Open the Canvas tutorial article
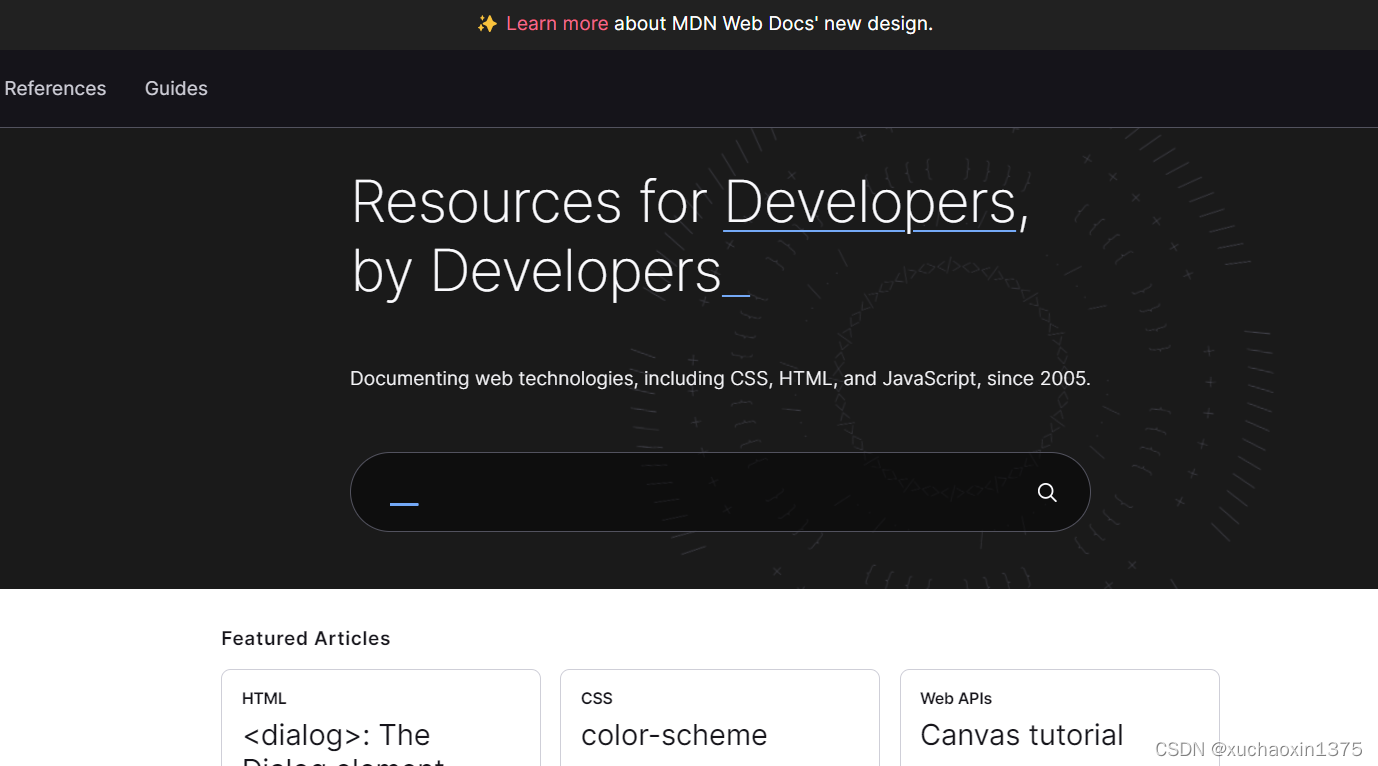1378x766 pixels. point(1021,735)
